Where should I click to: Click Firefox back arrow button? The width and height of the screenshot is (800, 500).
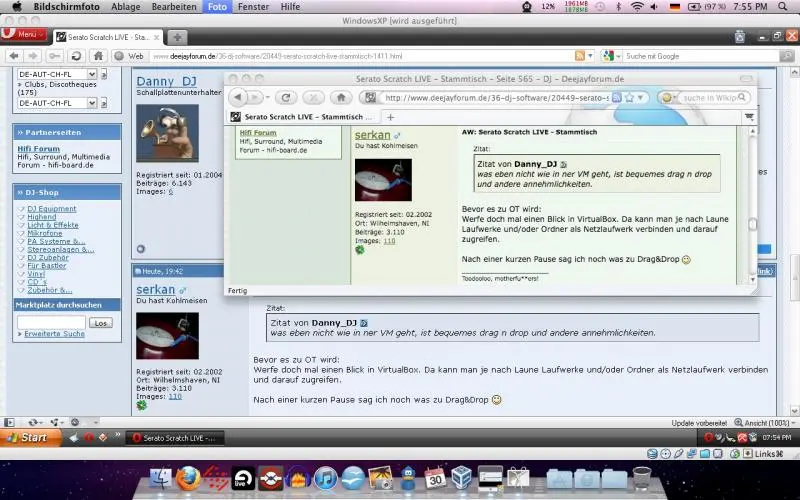click(239, 98)
